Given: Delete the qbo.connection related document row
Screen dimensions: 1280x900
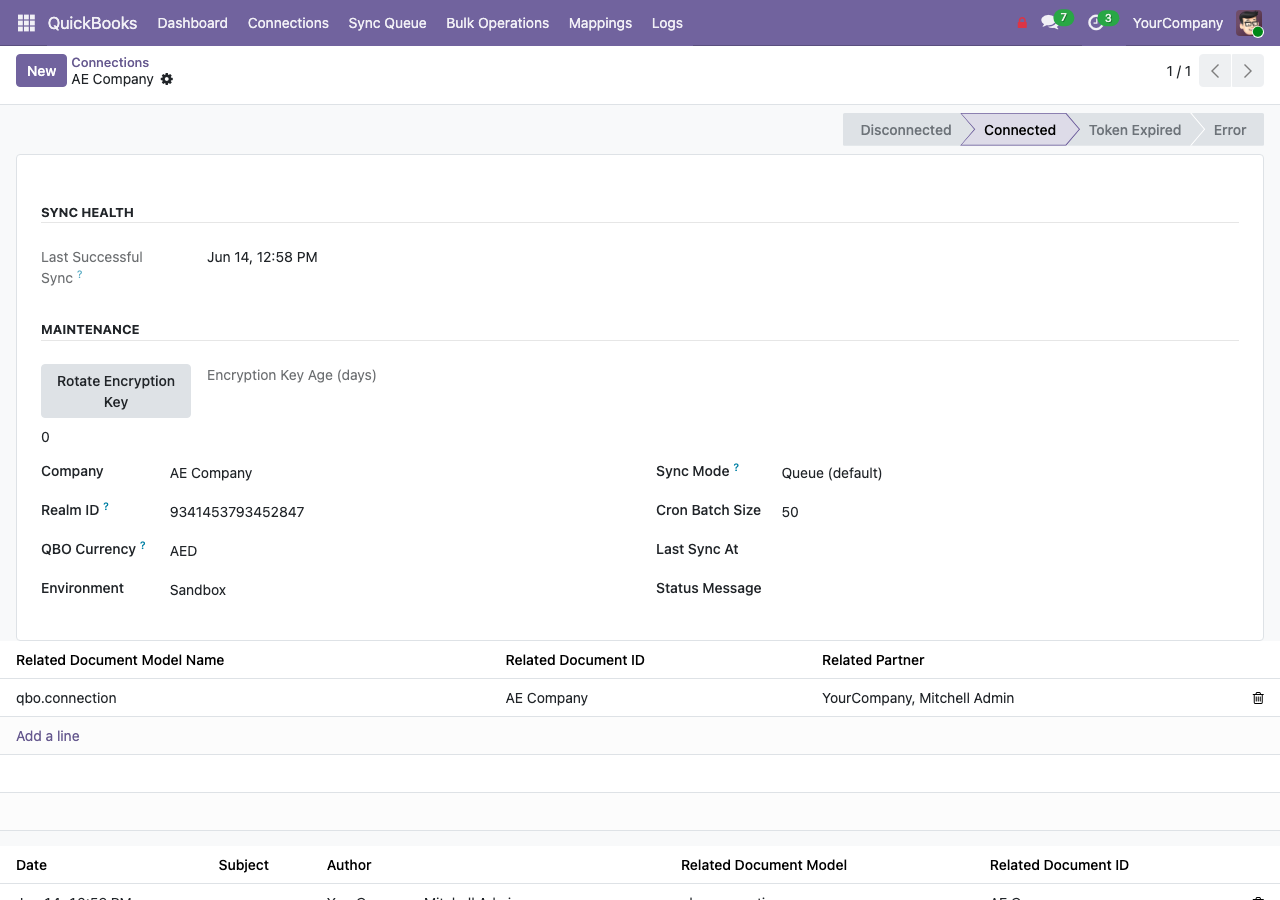Looking at the screenshot, I should click(x=1258, y=698).
